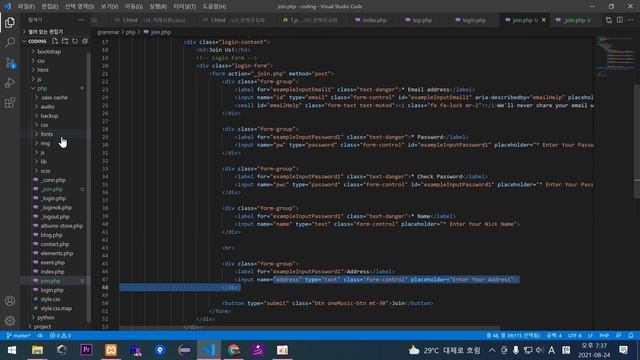640x360 pixels.
Task: Click the PHP language mode in status bar
Action: [604, 336]
